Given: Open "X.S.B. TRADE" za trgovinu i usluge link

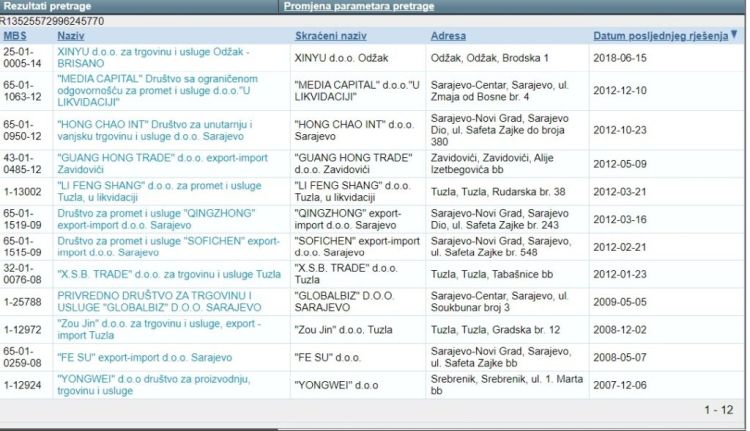Looking at the screenshot, I should coord(169,275).
